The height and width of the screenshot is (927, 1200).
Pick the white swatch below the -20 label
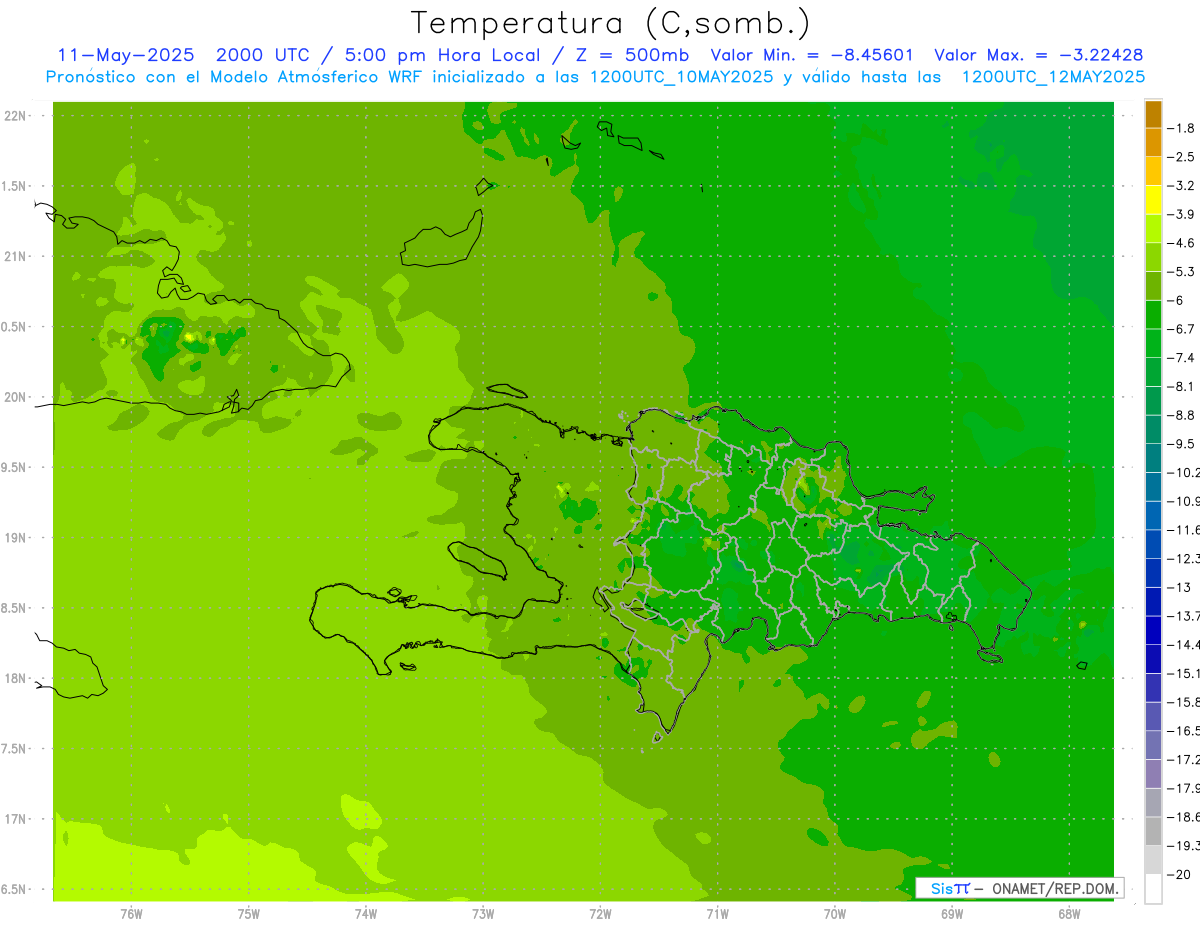1153,889
